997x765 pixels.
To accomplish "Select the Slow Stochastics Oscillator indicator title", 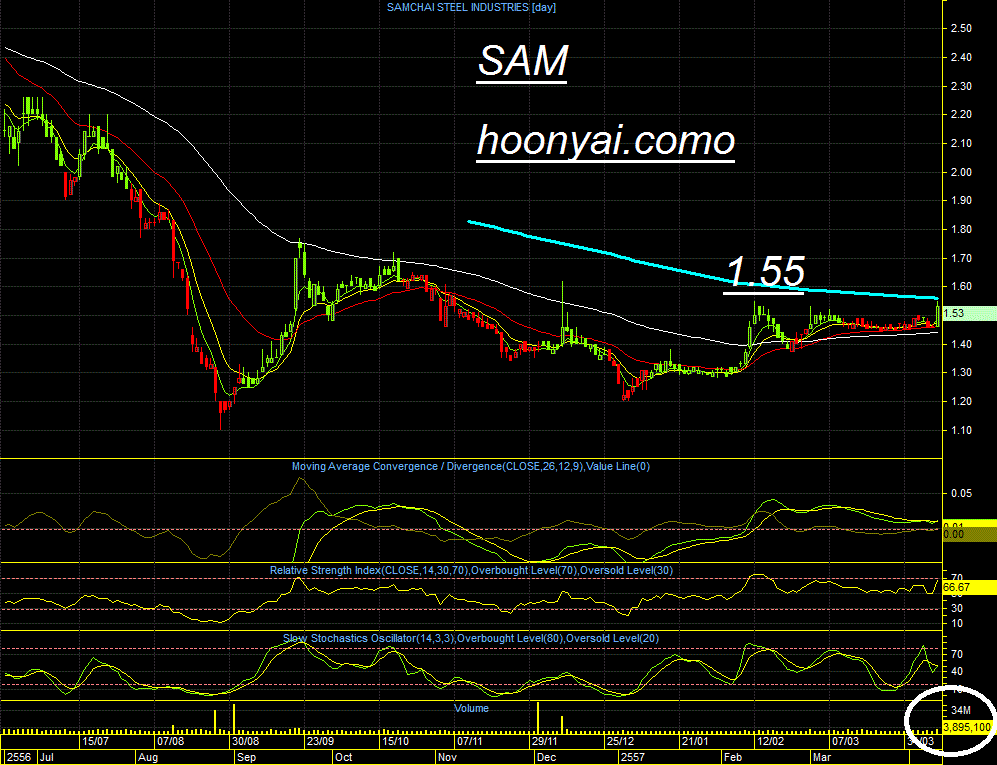I will coord(471,638).
